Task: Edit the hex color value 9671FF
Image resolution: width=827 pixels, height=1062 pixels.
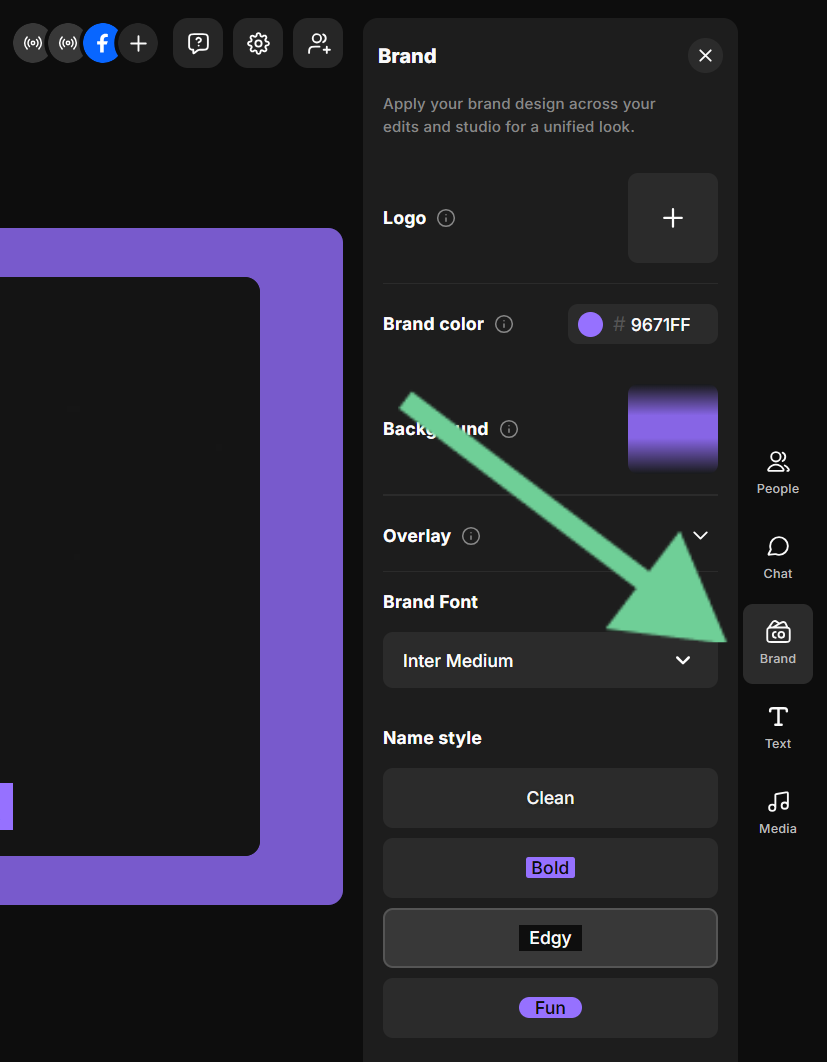Action: (660, 325)
